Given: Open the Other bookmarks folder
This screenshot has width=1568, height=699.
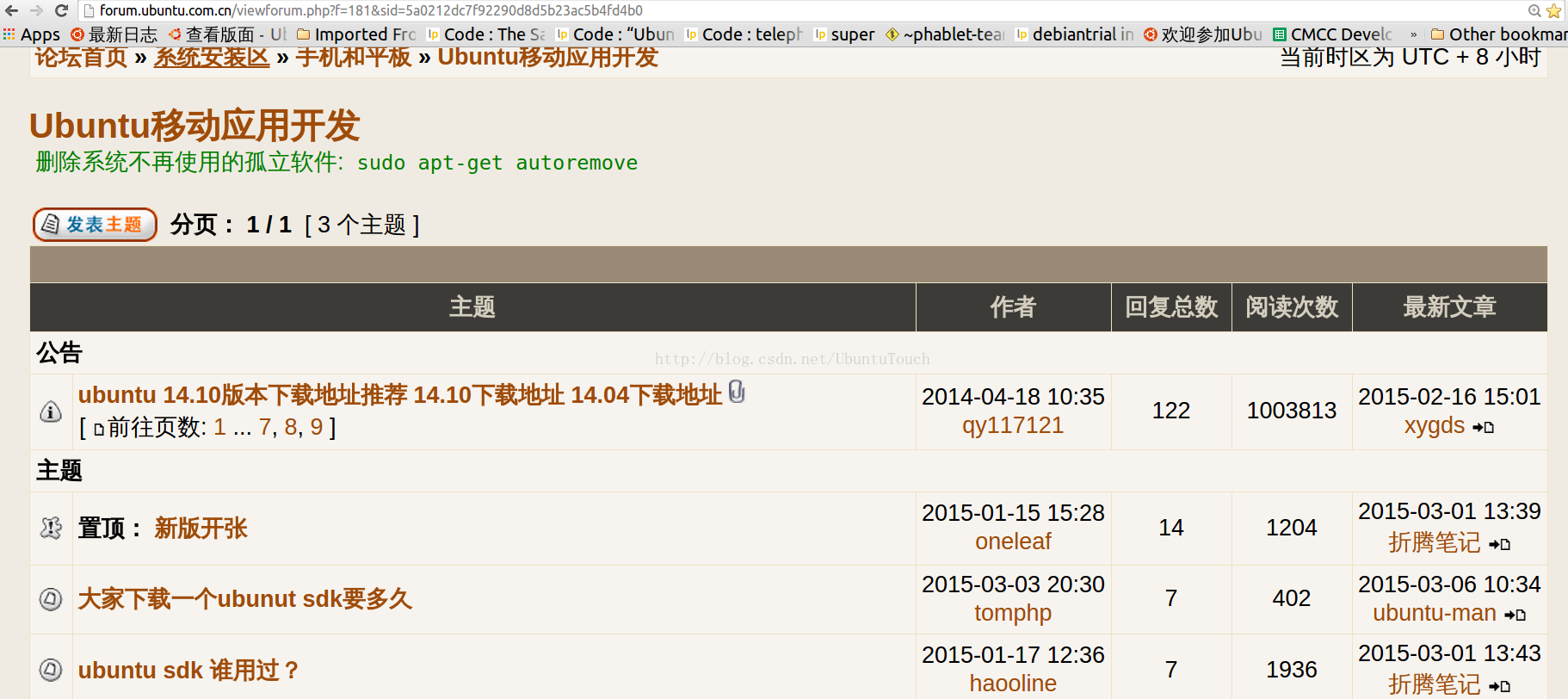Looking at the screenshot, I should tap(1499, 34).
